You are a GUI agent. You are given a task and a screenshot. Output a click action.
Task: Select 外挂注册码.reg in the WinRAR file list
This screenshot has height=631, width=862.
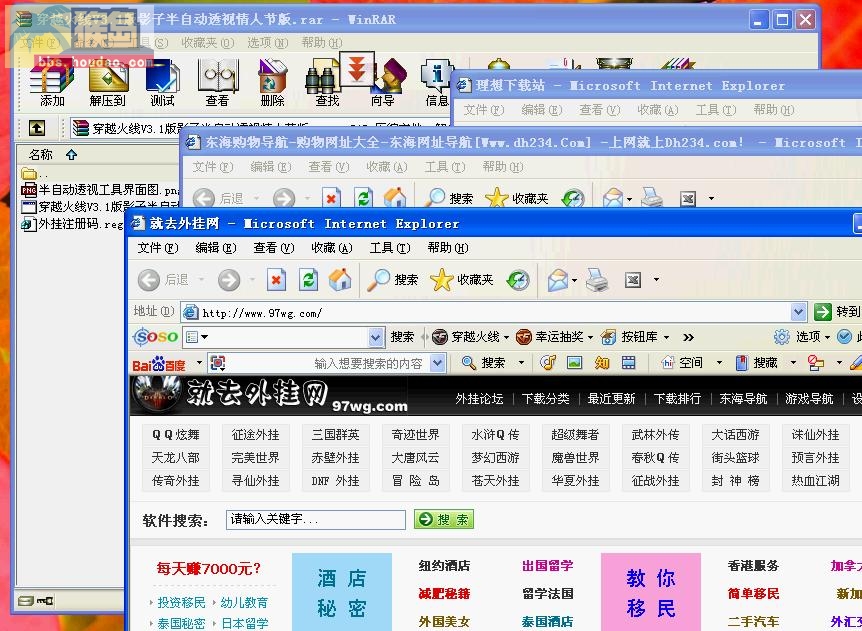72,224
